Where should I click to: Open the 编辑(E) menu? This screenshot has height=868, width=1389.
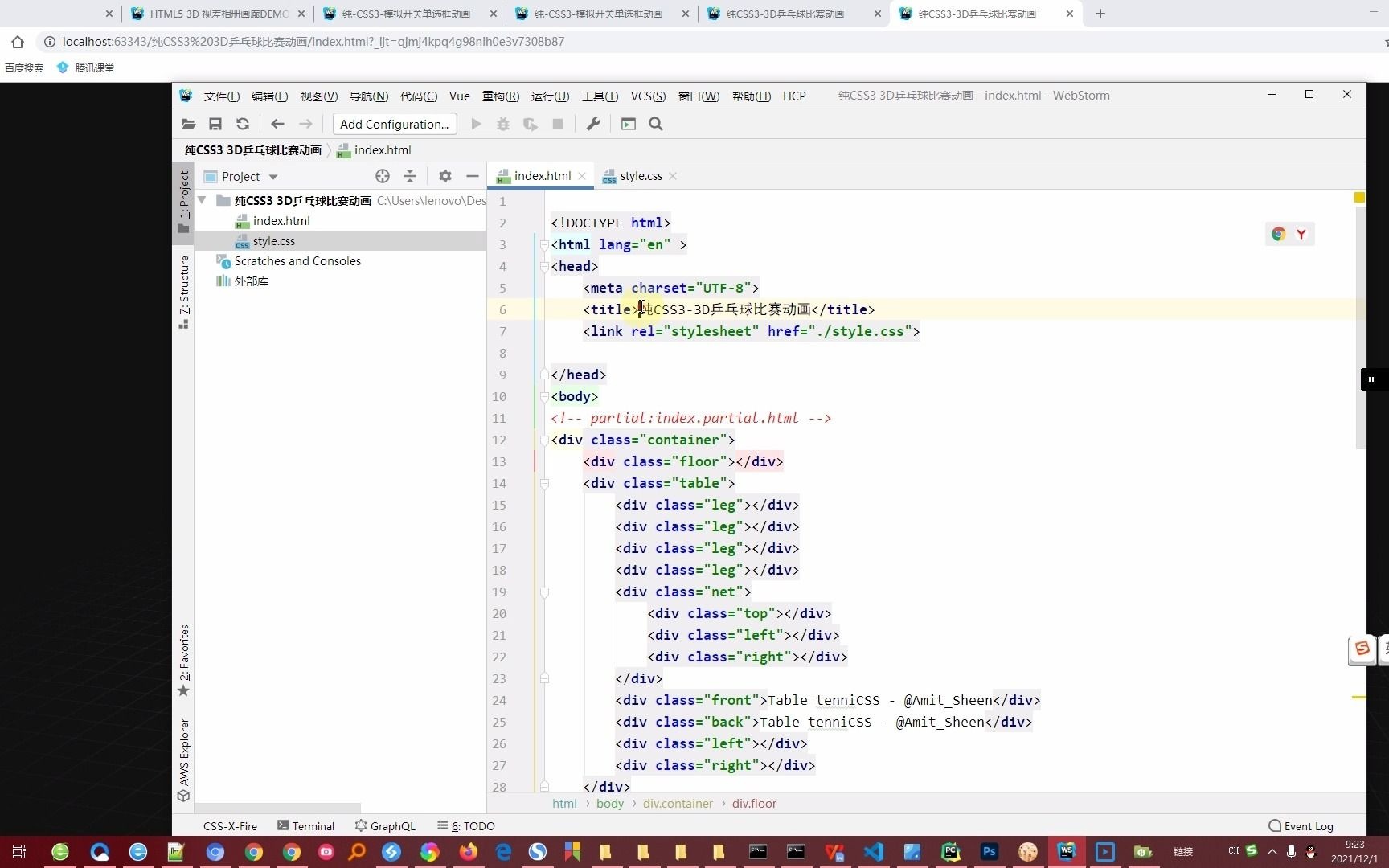click(270, 96)
